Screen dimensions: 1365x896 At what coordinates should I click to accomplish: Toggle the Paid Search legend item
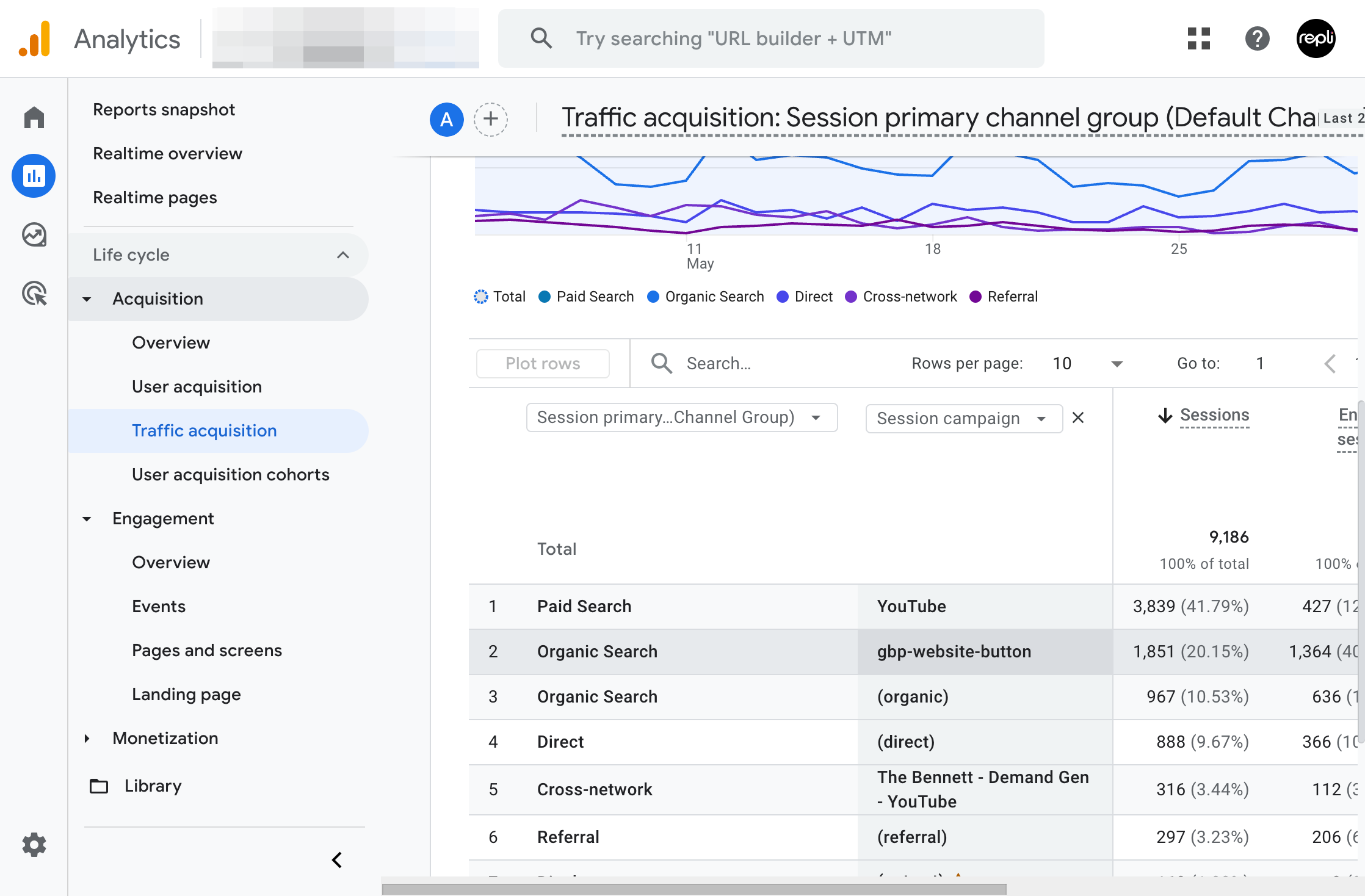coord(586,297)
